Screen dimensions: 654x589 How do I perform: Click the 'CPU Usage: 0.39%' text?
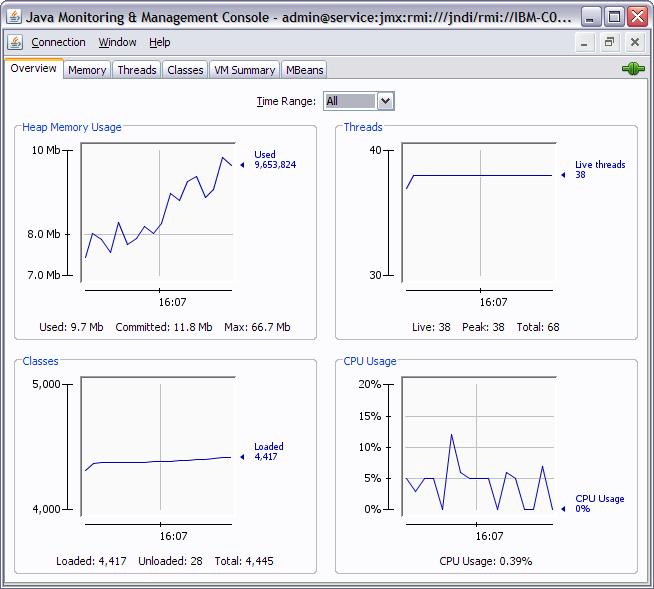[485, 561]
